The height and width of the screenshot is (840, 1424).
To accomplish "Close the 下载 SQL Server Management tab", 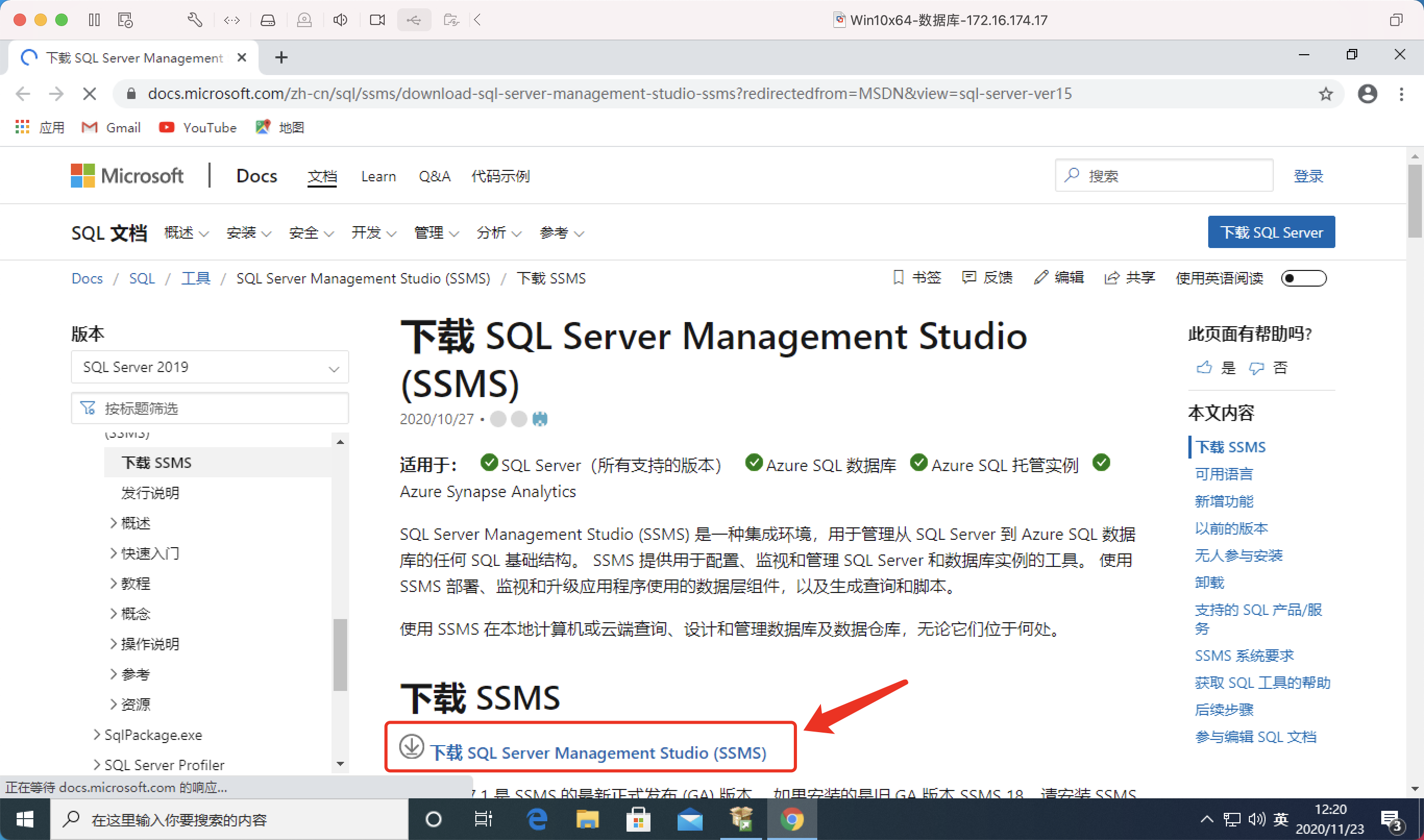I will pos(242,57).
